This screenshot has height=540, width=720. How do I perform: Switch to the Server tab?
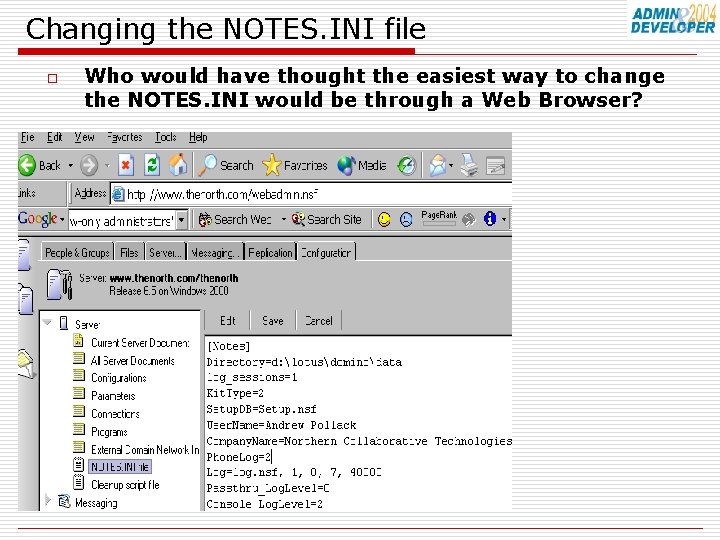coord(165,253)
